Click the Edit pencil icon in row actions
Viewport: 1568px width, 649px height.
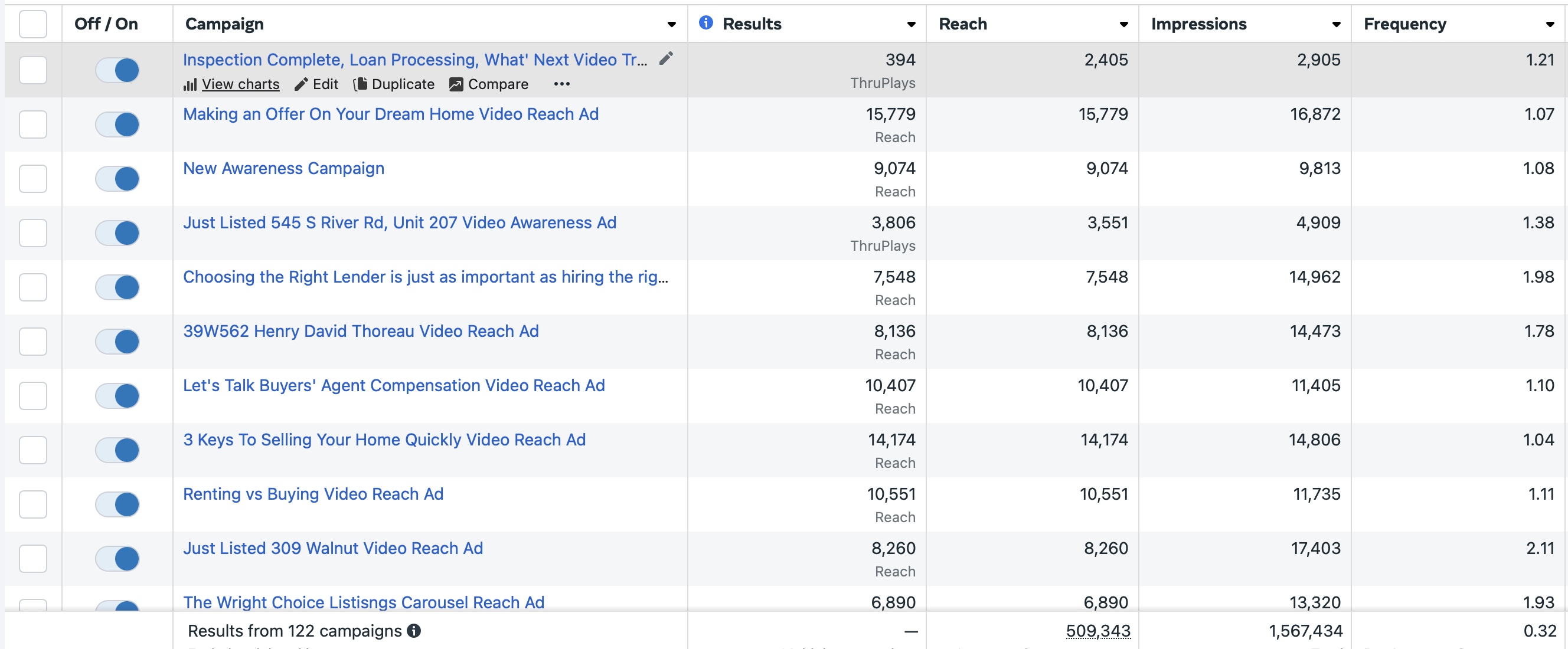[300, 84]
